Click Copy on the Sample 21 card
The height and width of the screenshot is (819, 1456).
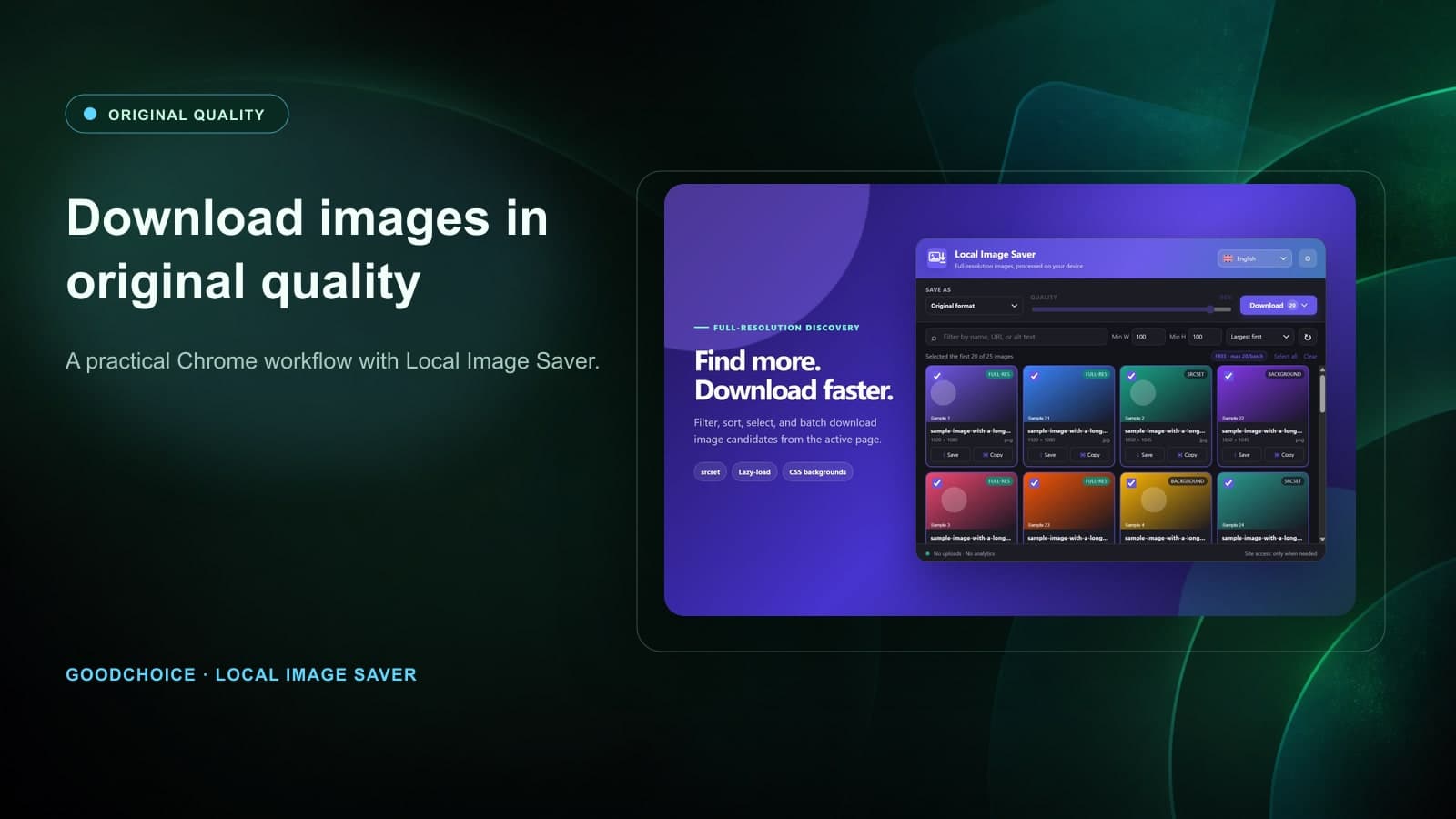coord(1090,455)
